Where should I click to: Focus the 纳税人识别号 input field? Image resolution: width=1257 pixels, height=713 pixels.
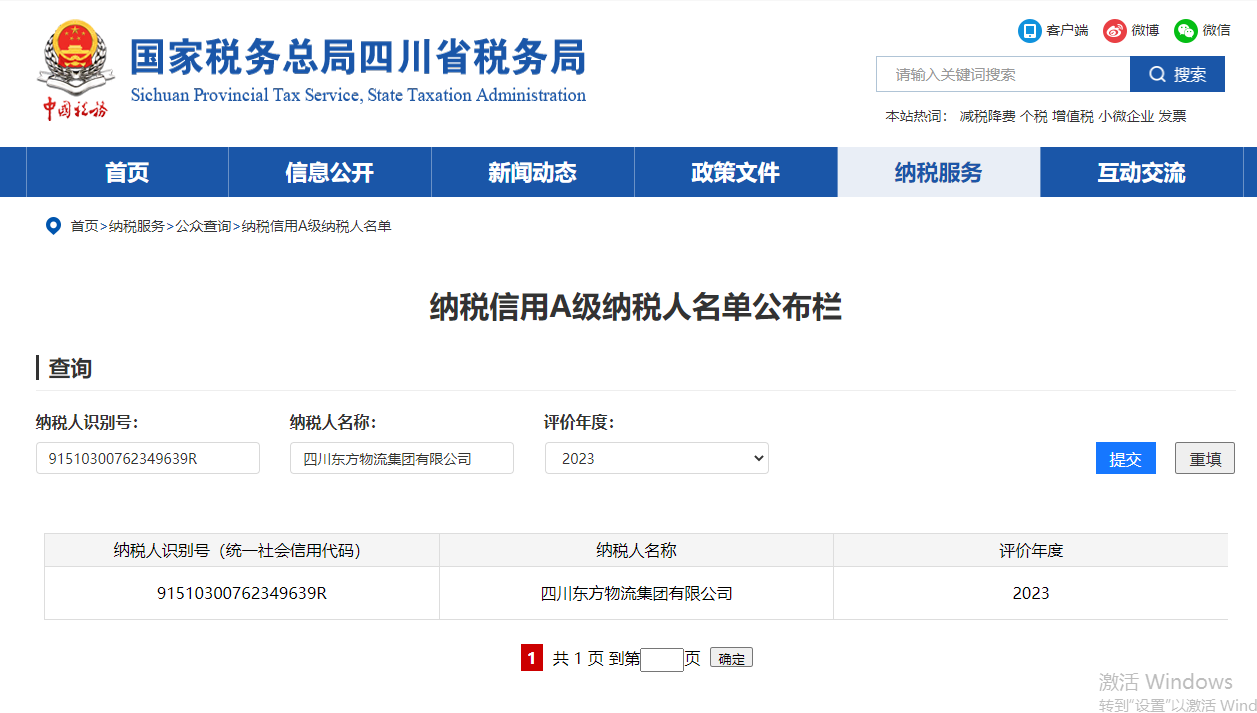147,458
